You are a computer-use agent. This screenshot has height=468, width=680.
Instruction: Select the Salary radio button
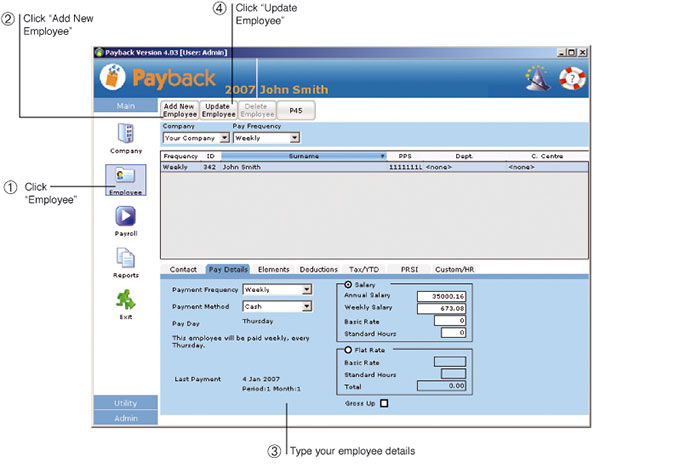345,285
